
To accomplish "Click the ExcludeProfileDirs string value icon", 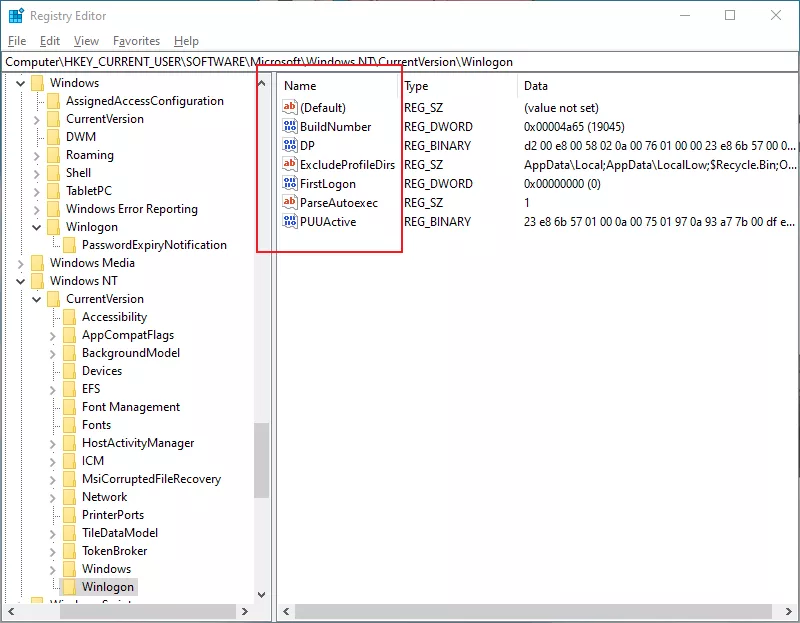I will pyautogui.click(x=290, y=164).
